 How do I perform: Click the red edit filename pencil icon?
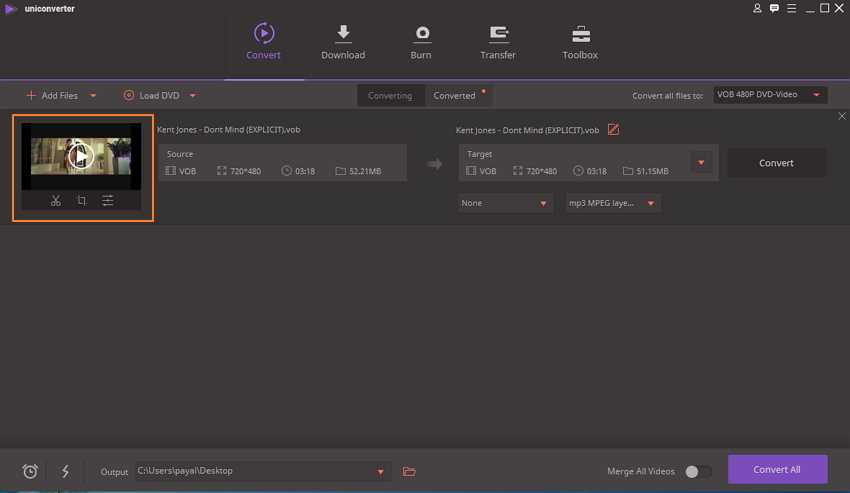click(614, 130)
